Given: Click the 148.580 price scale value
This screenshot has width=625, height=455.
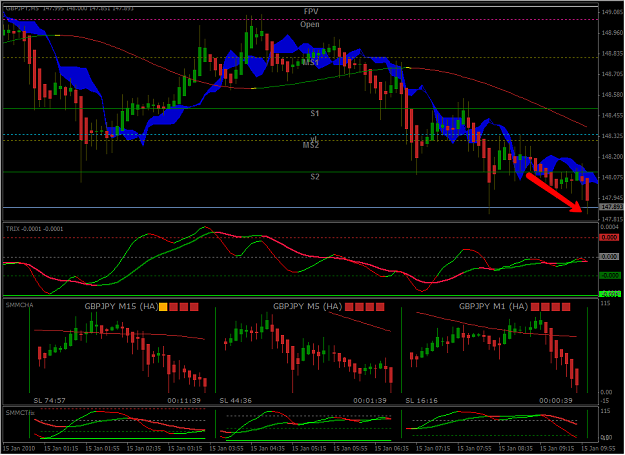Looking at the screenshot, I should click(x=612, y=95).
